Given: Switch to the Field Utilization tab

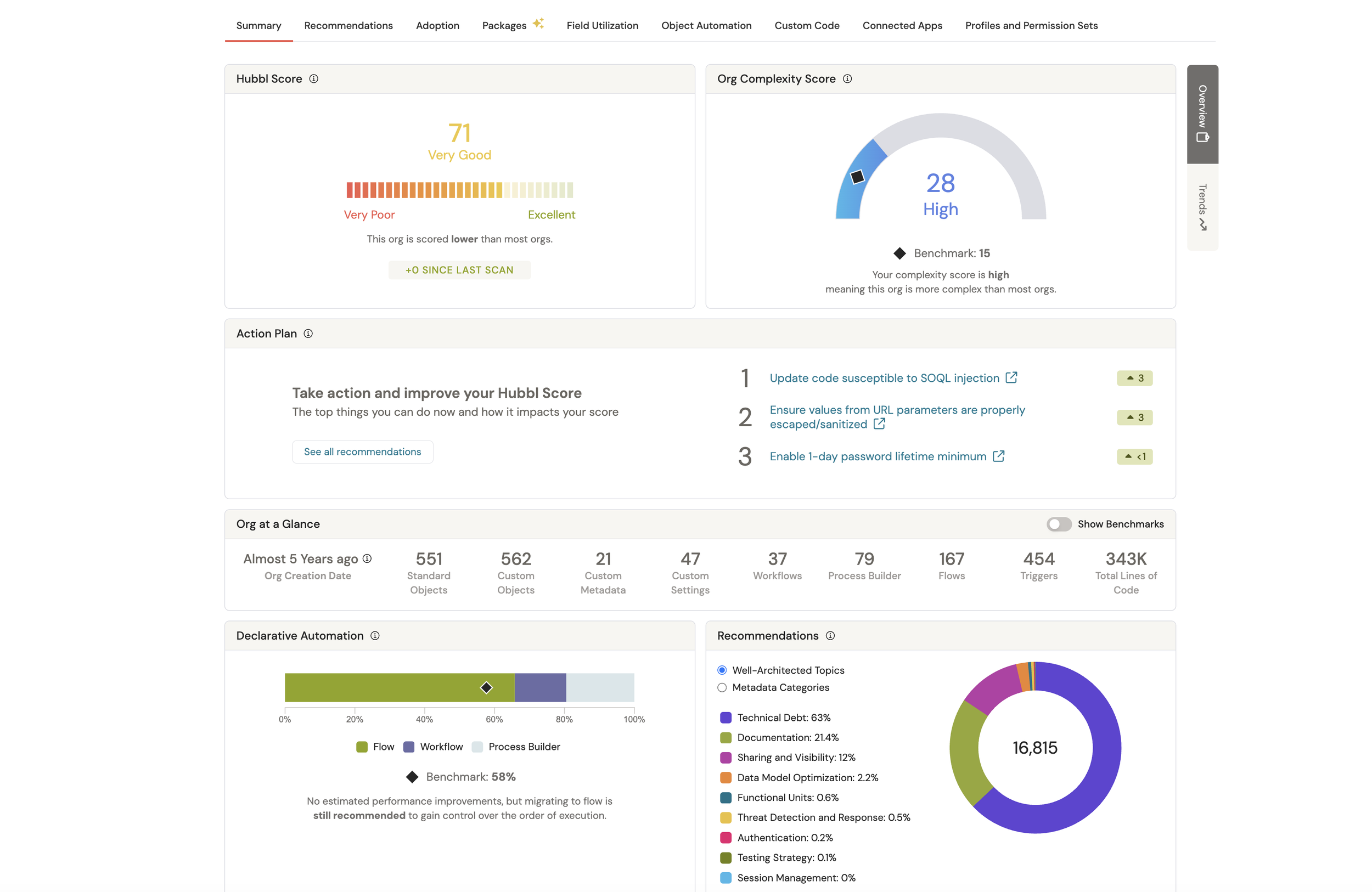Looking at the screenshot, I should click(x=602, y=25).
